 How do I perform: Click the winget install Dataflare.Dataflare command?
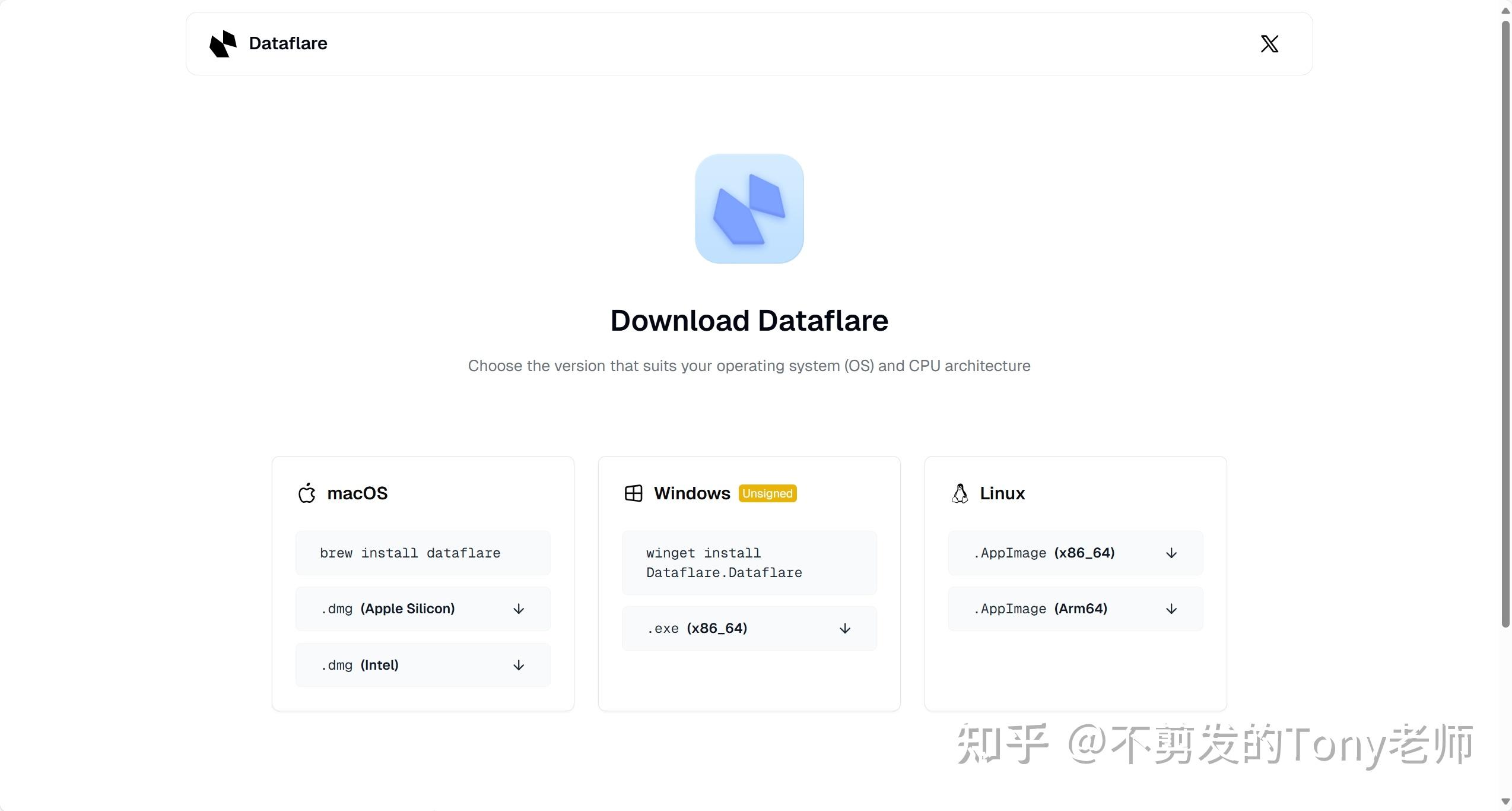pos(724,563)
